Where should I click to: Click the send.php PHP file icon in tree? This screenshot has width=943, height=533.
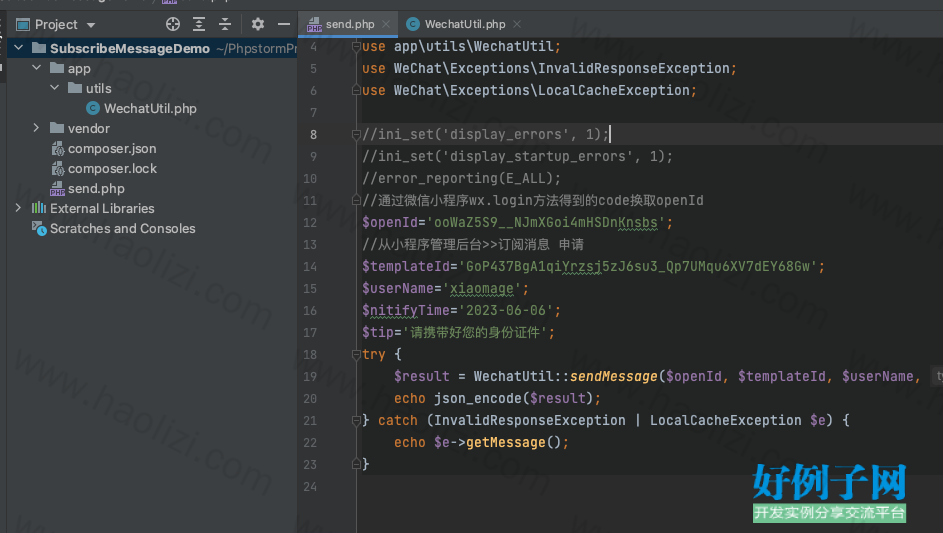(x=57, y=189)
